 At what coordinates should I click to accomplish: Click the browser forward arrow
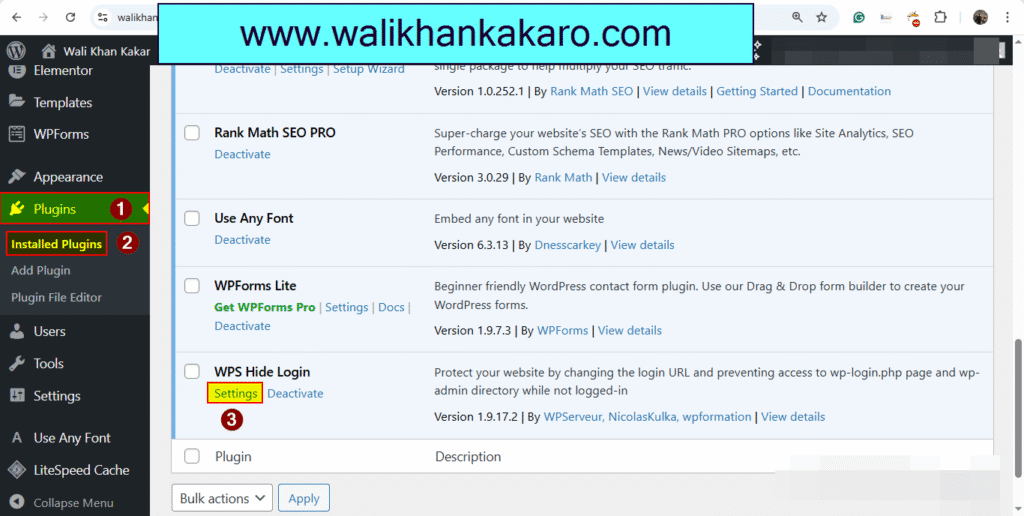(x=43, y=18)
